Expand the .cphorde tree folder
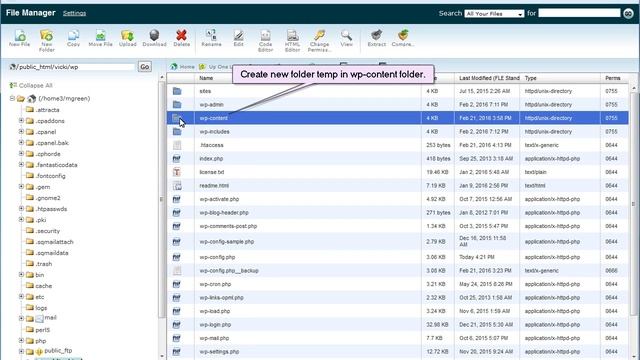This screenshot has width=640, height=360. tap(21, 153)
